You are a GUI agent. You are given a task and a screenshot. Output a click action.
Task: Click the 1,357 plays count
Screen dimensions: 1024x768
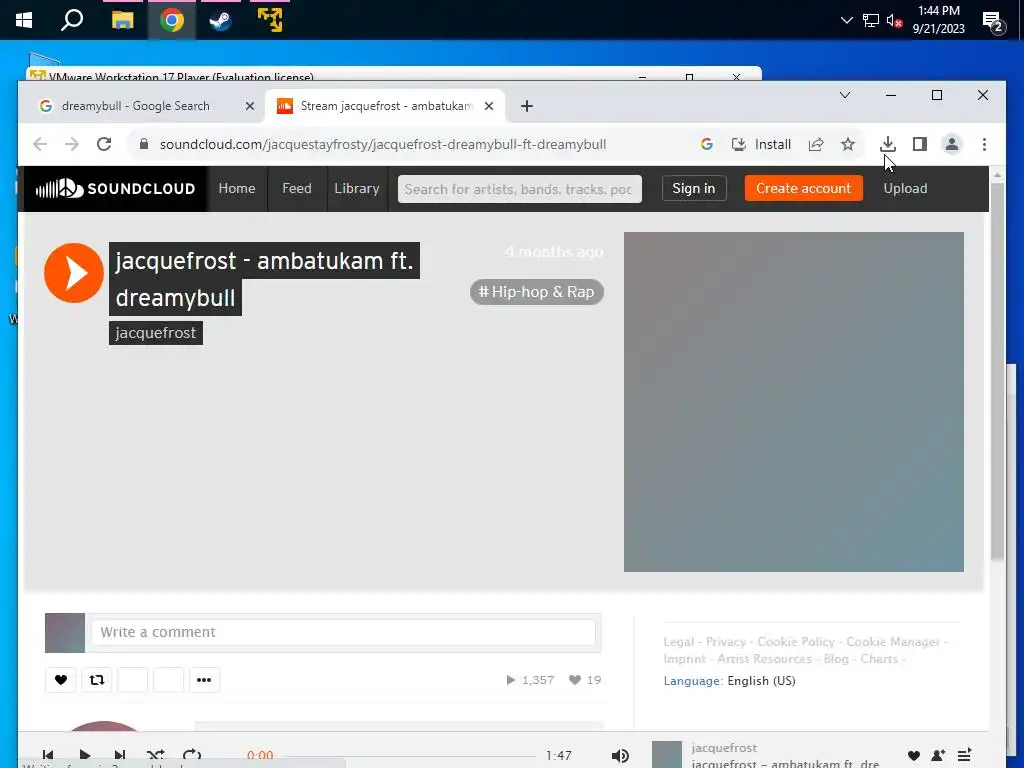click(530, 680)
